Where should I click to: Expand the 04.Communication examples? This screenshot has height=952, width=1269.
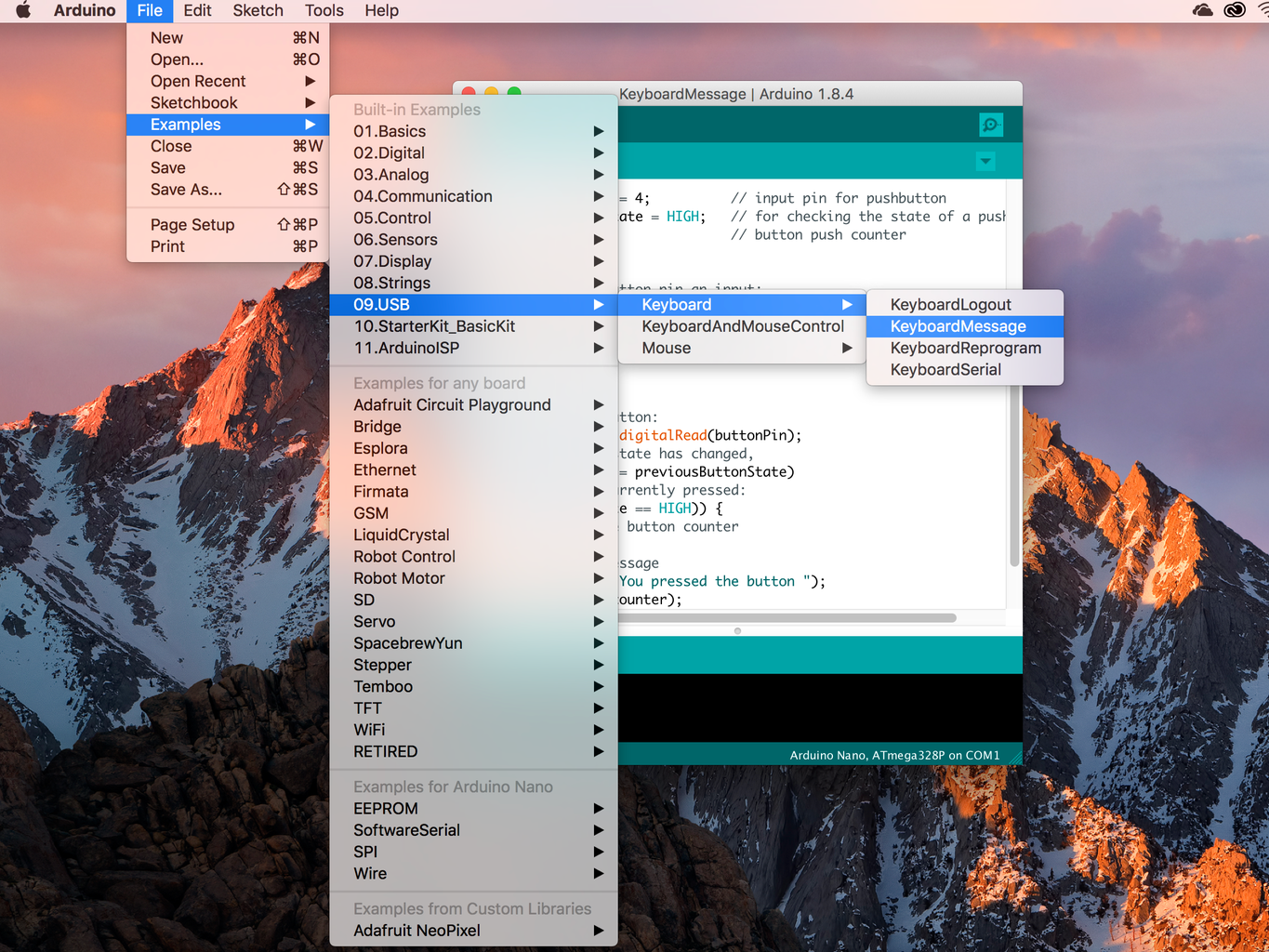(473, 196)
